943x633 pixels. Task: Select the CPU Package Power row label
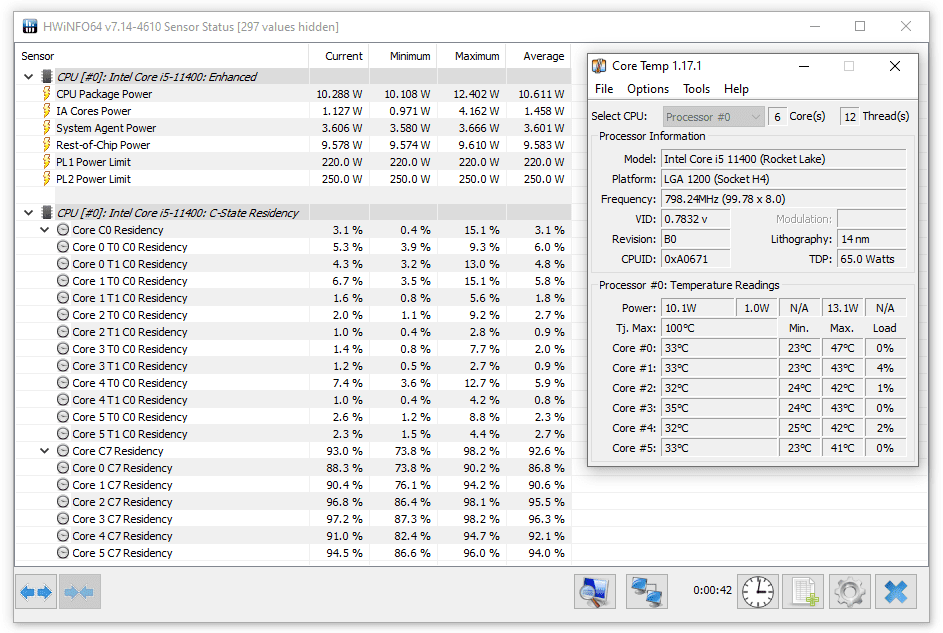point(104,94)
